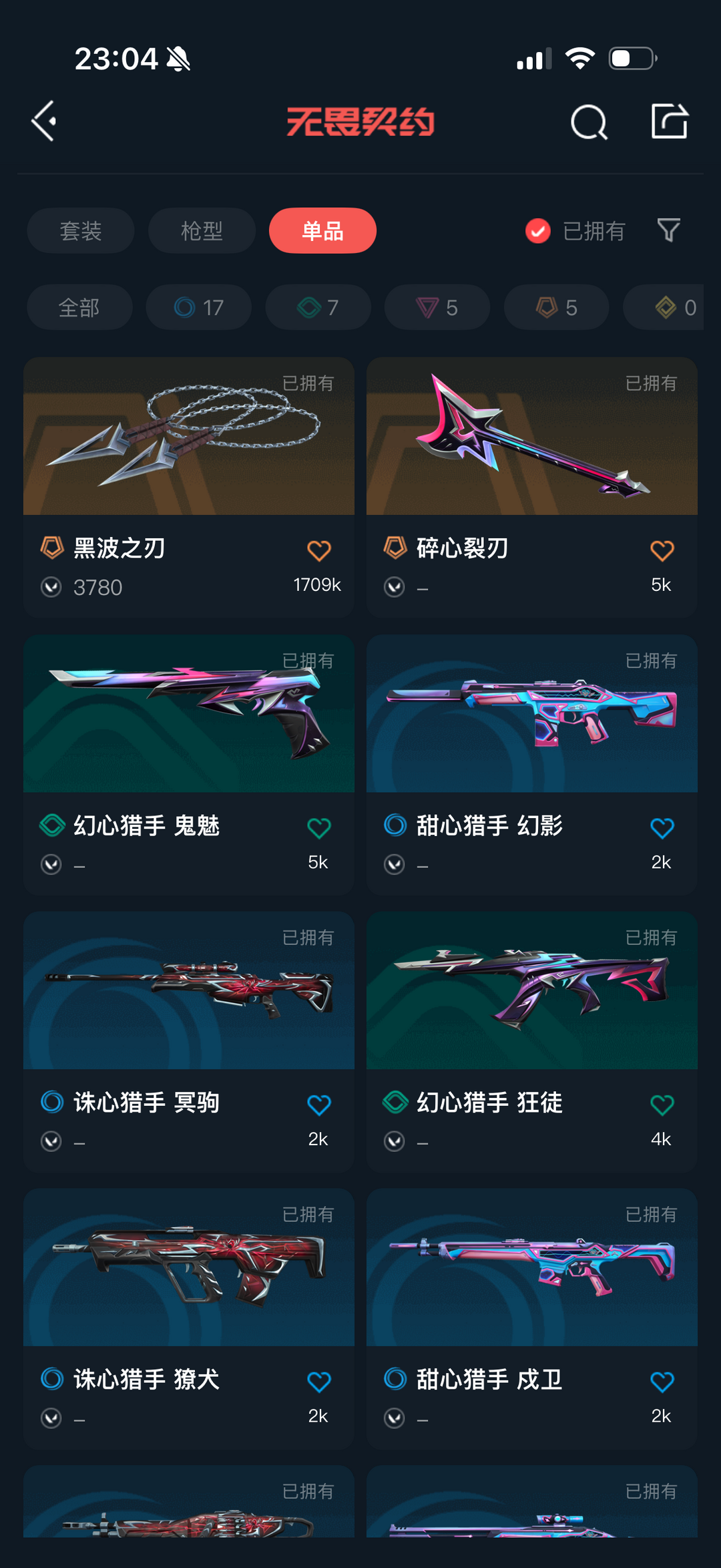This screenshot has width=721, height=1568.
Task: Tap the blue heart on 甜心猎手 幻影
Action: tap(662, 828)
